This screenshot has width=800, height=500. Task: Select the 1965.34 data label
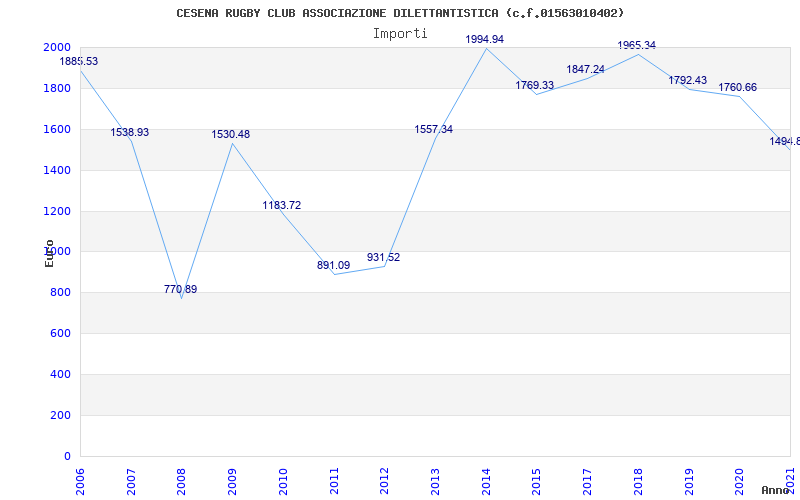coord(636,45)
